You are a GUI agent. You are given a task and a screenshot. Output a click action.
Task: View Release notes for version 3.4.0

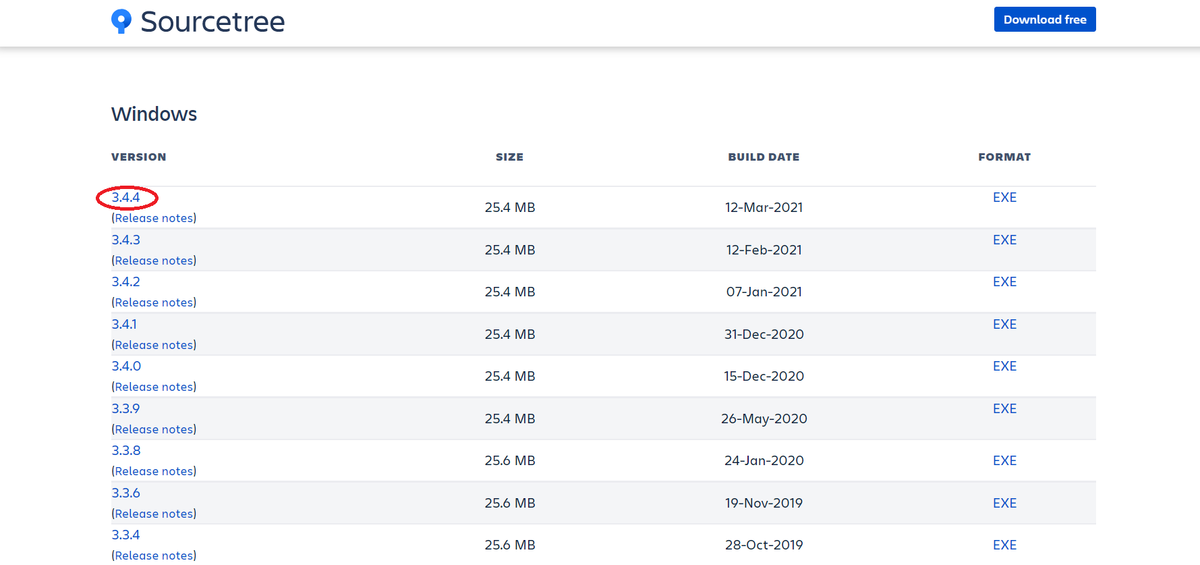click(x=154, y=386)
